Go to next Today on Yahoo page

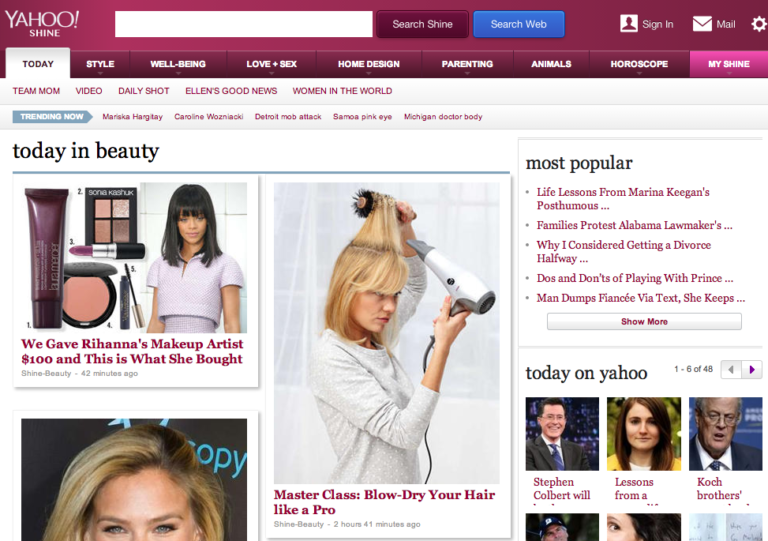tap(752, 370)
